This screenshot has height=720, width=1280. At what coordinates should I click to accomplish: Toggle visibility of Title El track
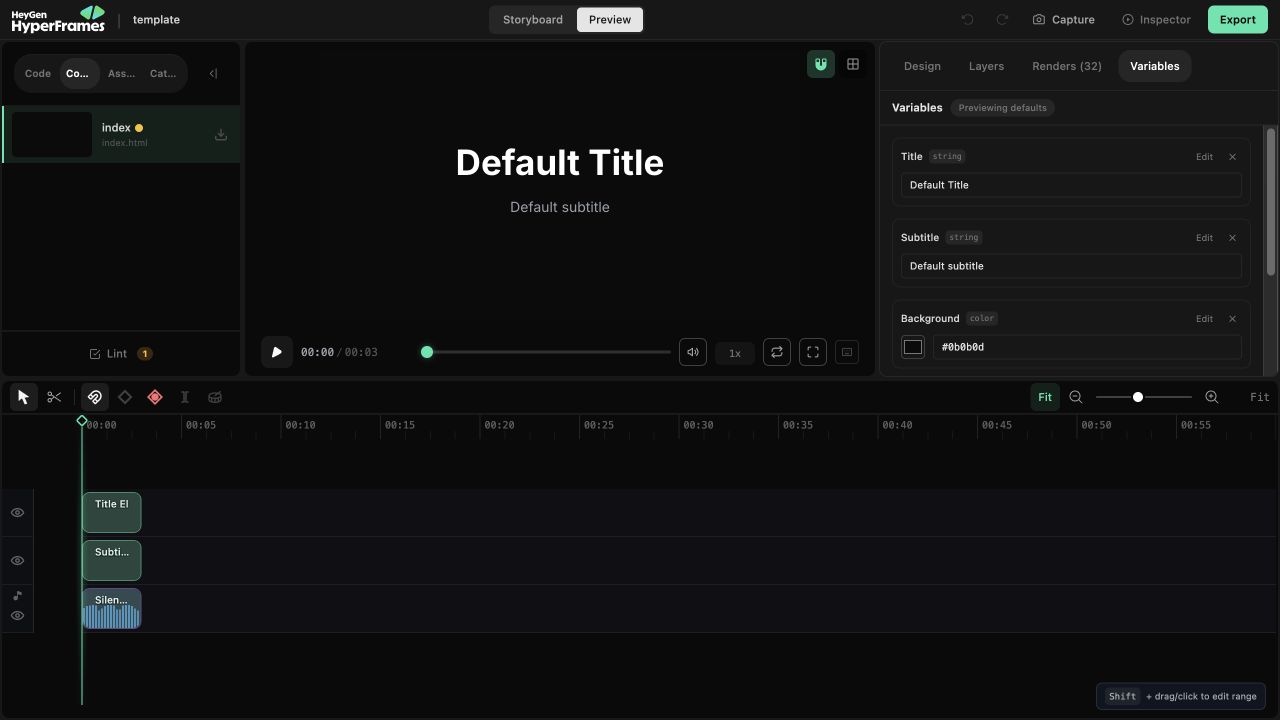[17, 513]
